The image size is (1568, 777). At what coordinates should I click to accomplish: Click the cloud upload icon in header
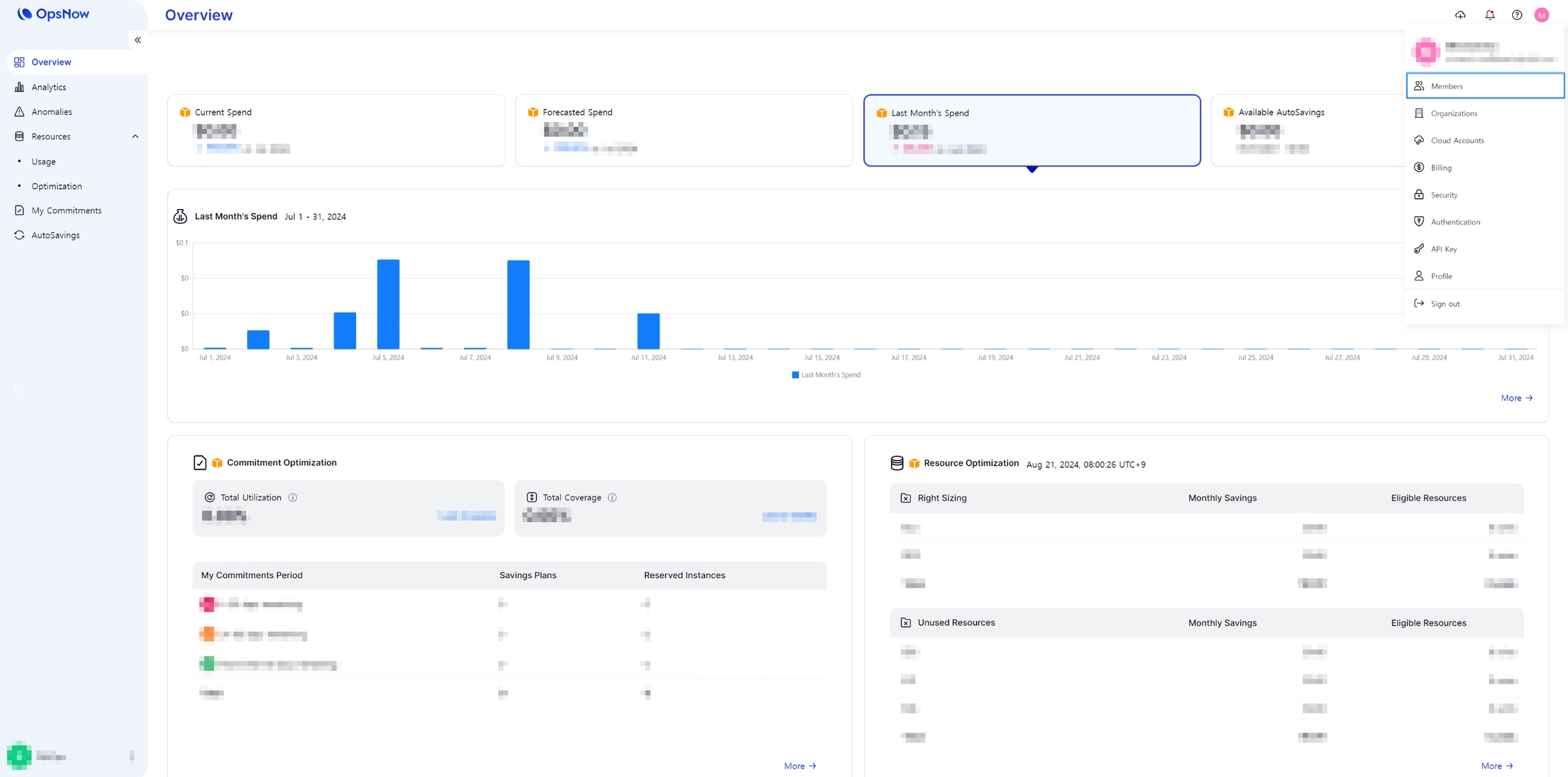[1460, 15]
